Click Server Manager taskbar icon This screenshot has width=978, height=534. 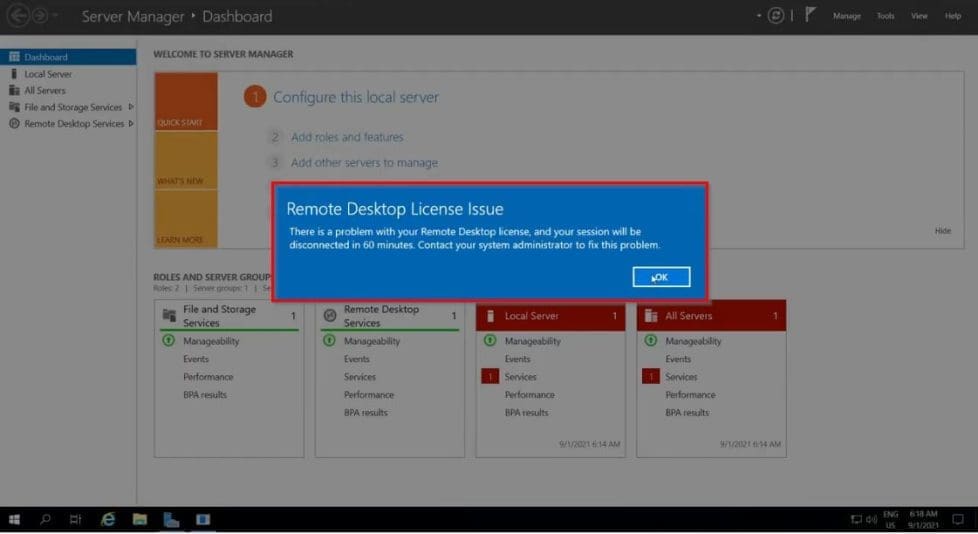171,520
